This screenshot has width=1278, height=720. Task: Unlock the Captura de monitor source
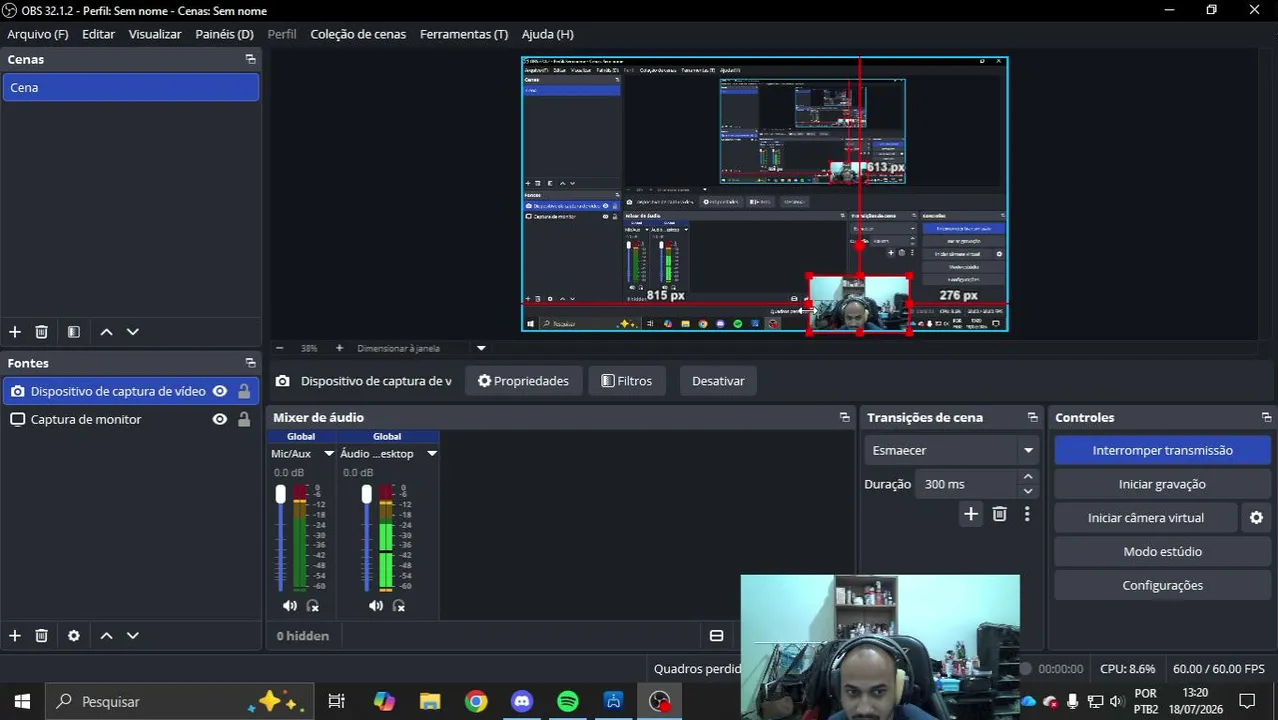[243, 419]
